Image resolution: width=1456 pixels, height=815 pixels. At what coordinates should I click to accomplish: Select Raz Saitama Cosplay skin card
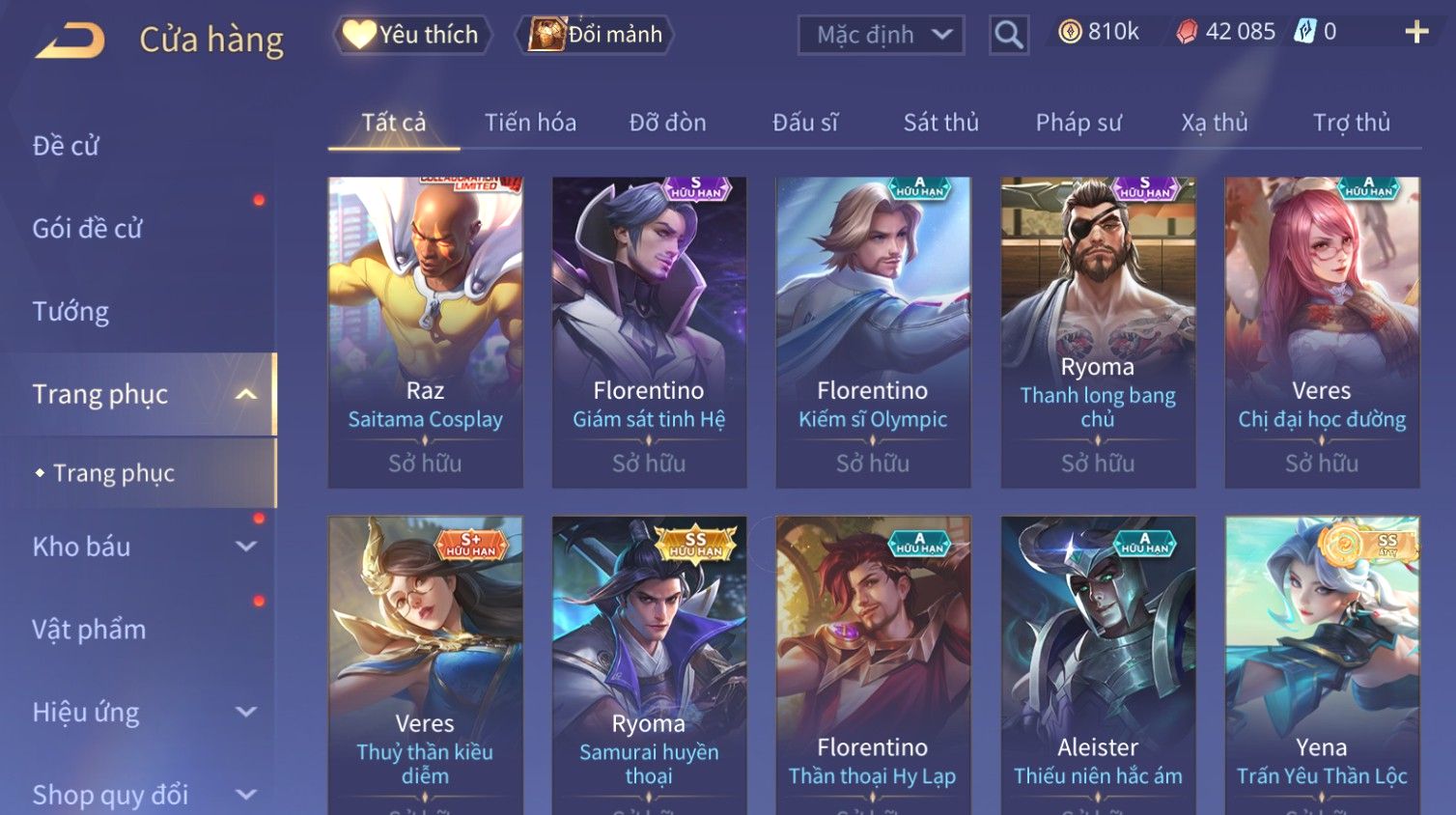(425, 331)
